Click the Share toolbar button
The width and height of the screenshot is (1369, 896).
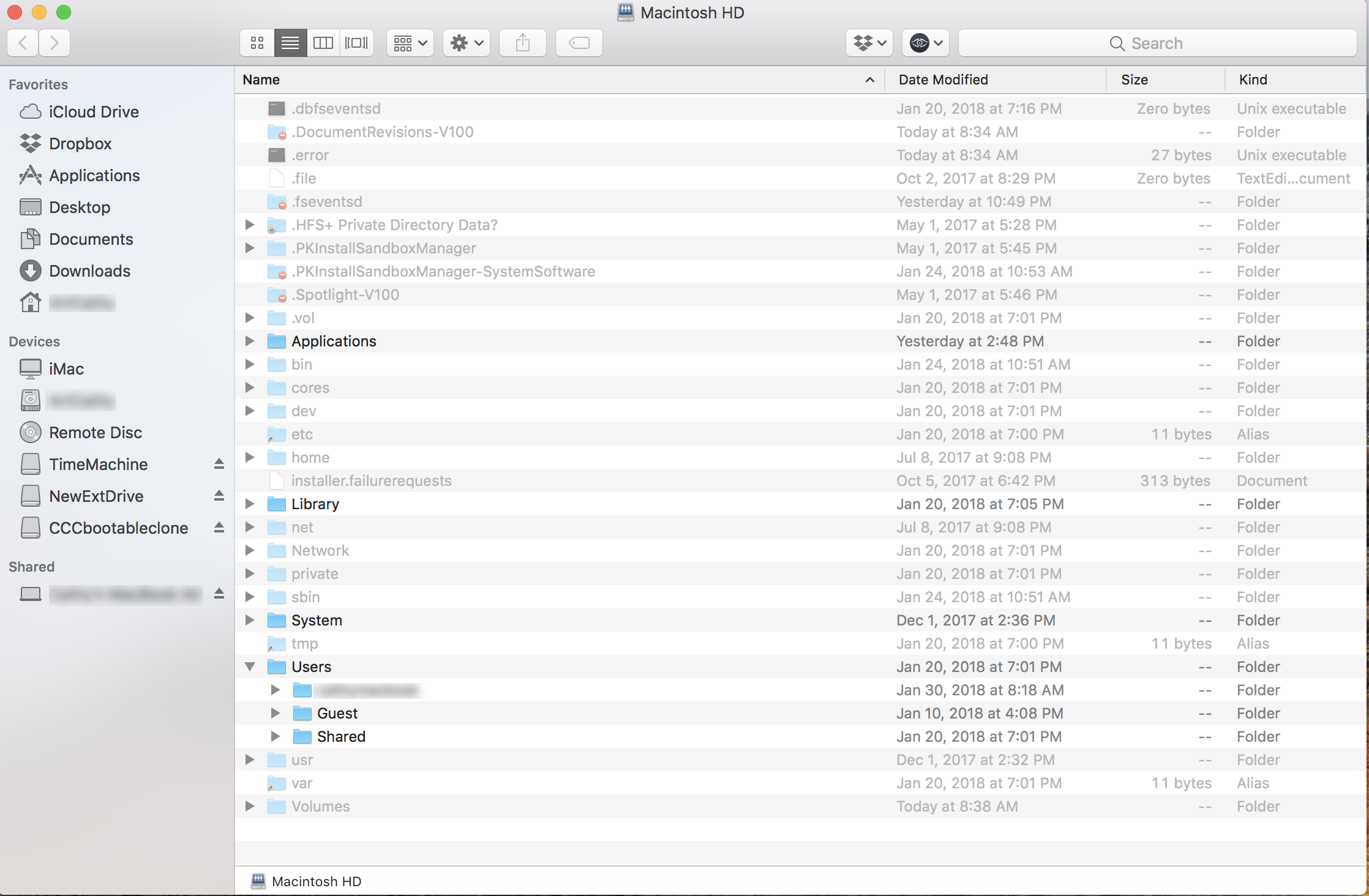click(x=522, y=43)
